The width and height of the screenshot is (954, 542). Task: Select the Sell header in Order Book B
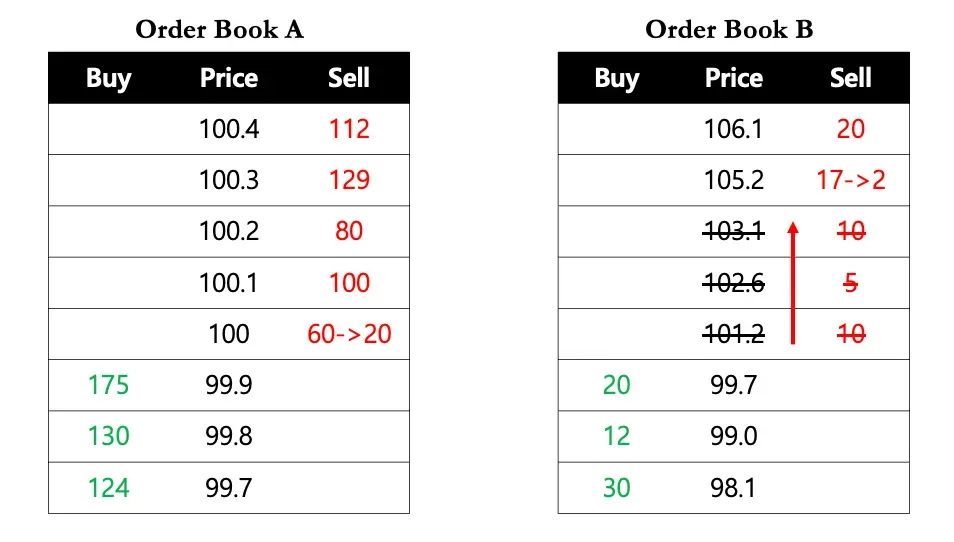point(850,79)
